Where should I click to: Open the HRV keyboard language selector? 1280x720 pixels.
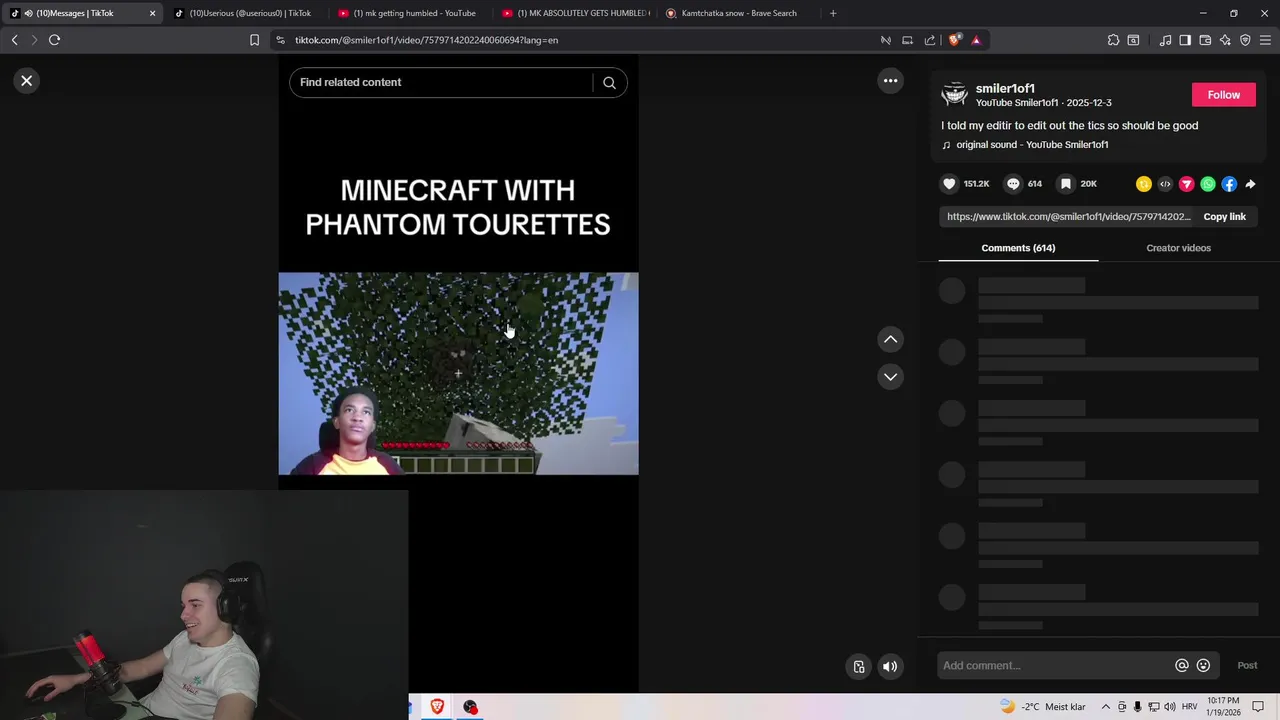(x=1190, y=707)
